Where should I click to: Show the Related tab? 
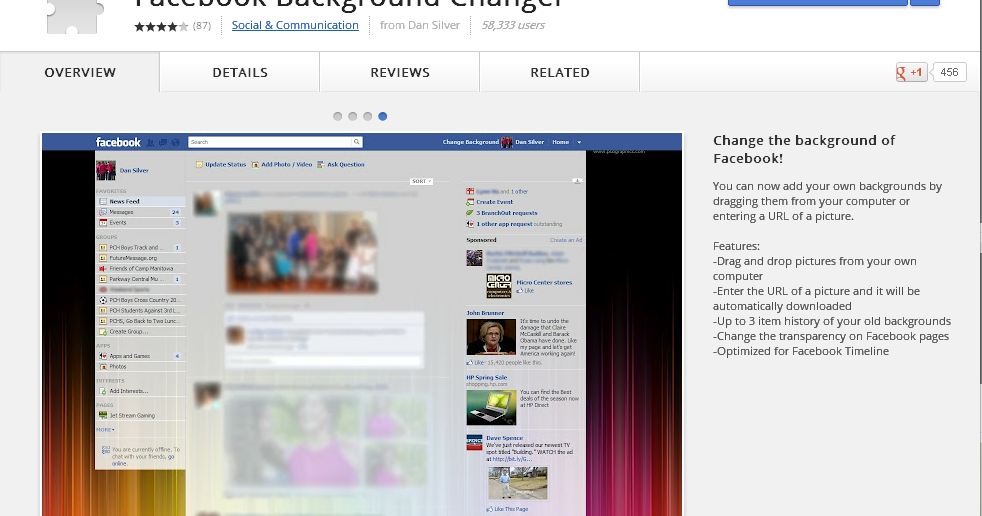tap(560, 72)
